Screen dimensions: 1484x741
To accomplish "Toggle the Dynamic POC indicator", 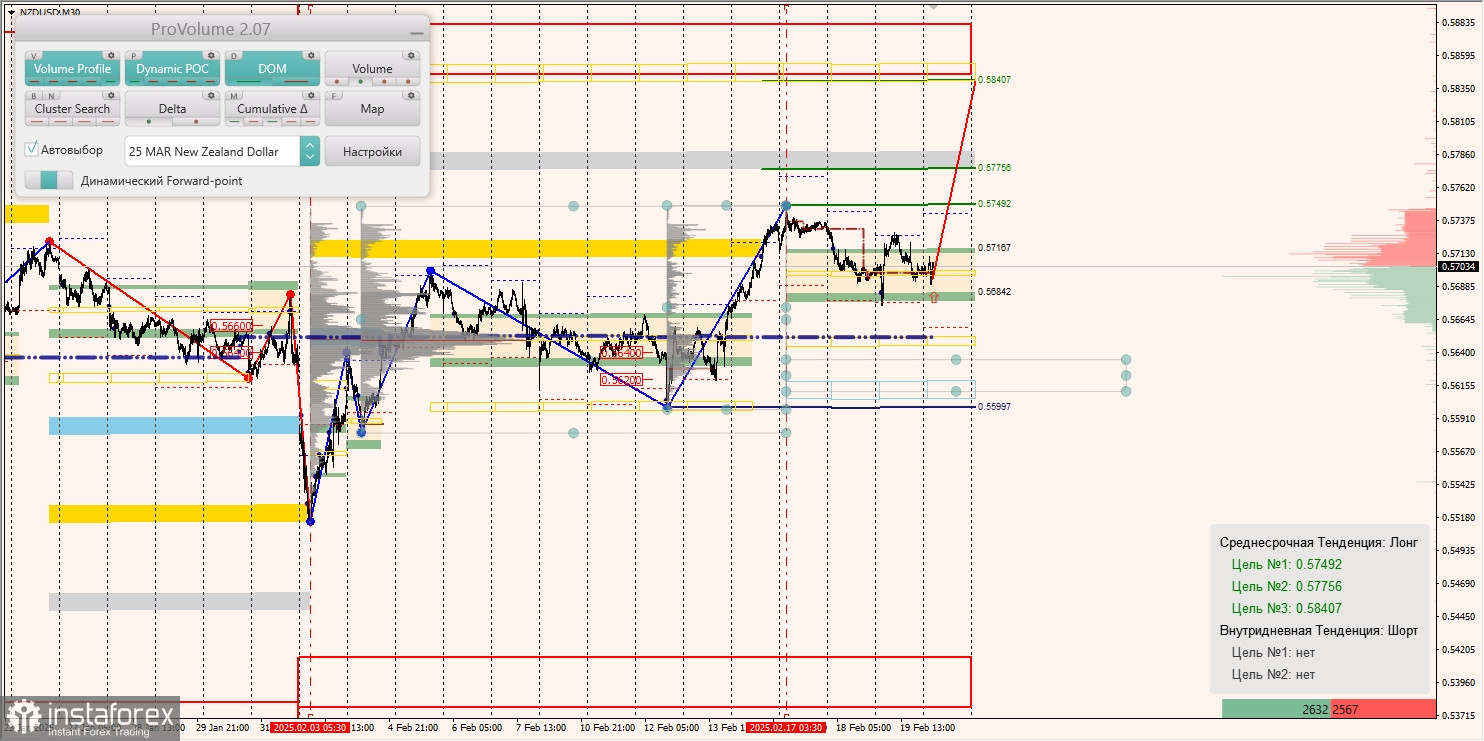I will 172,68.
